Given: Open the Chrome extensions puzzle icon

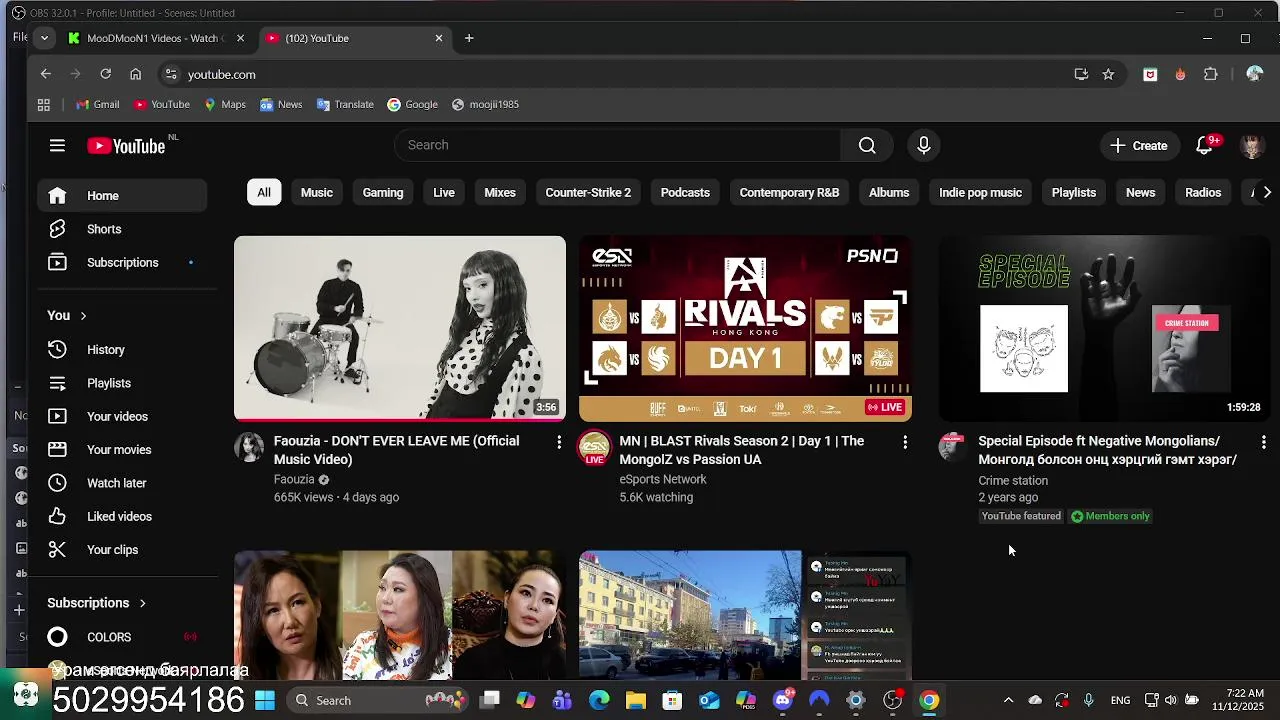Looking at the screenshot, I should pos(1211,74).
